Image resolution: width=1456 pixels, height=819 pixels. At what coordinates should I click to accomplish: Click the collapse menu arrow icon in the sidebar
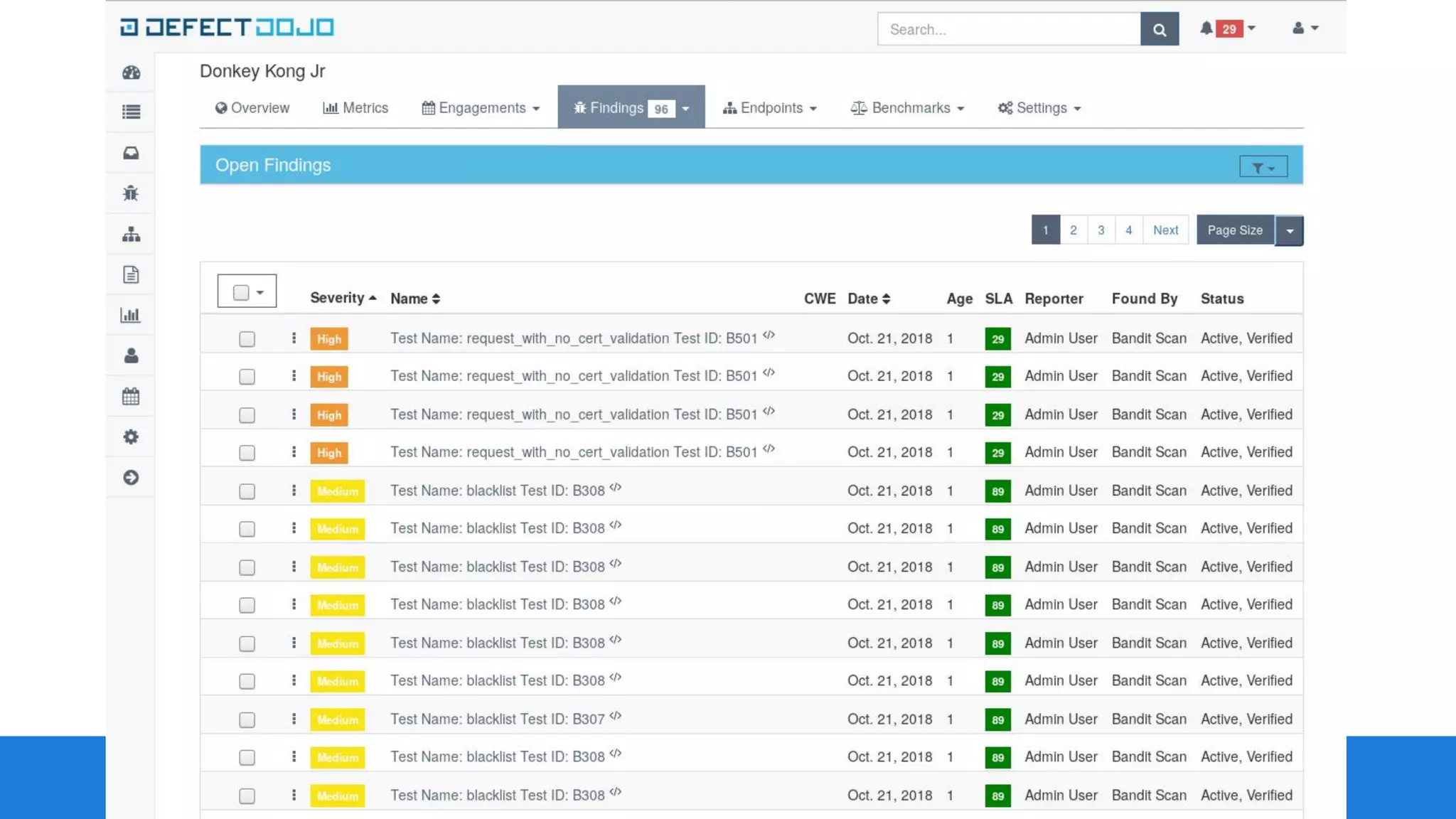131,478
